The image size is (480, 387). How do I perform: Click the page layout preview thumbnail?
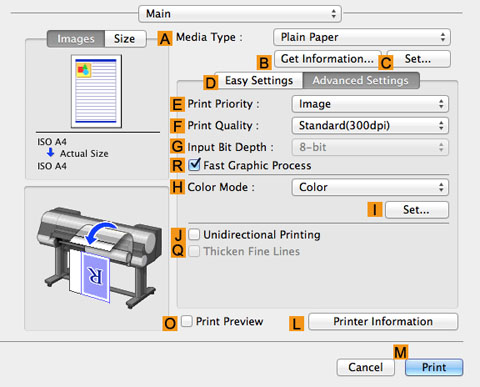96,91
